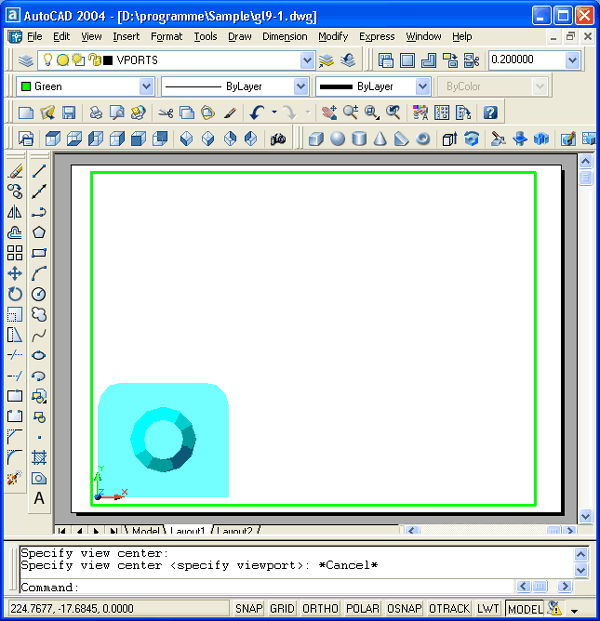
Task: Open the VPORTS layer dropdown
Action: pyautogui.click(x=307, y=61)
